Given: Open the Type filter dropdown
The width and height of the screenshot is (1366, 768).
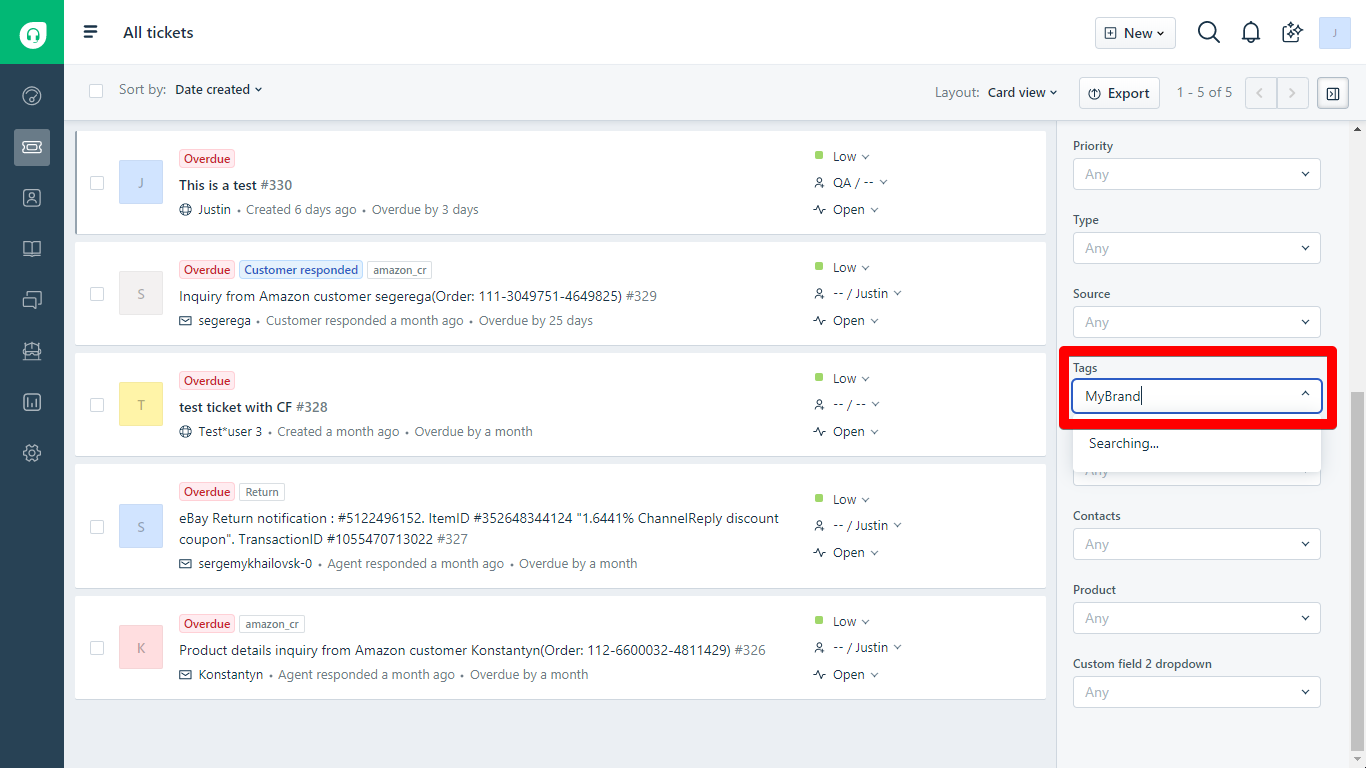Looking at the screenshot, I should pos(1197,248).
